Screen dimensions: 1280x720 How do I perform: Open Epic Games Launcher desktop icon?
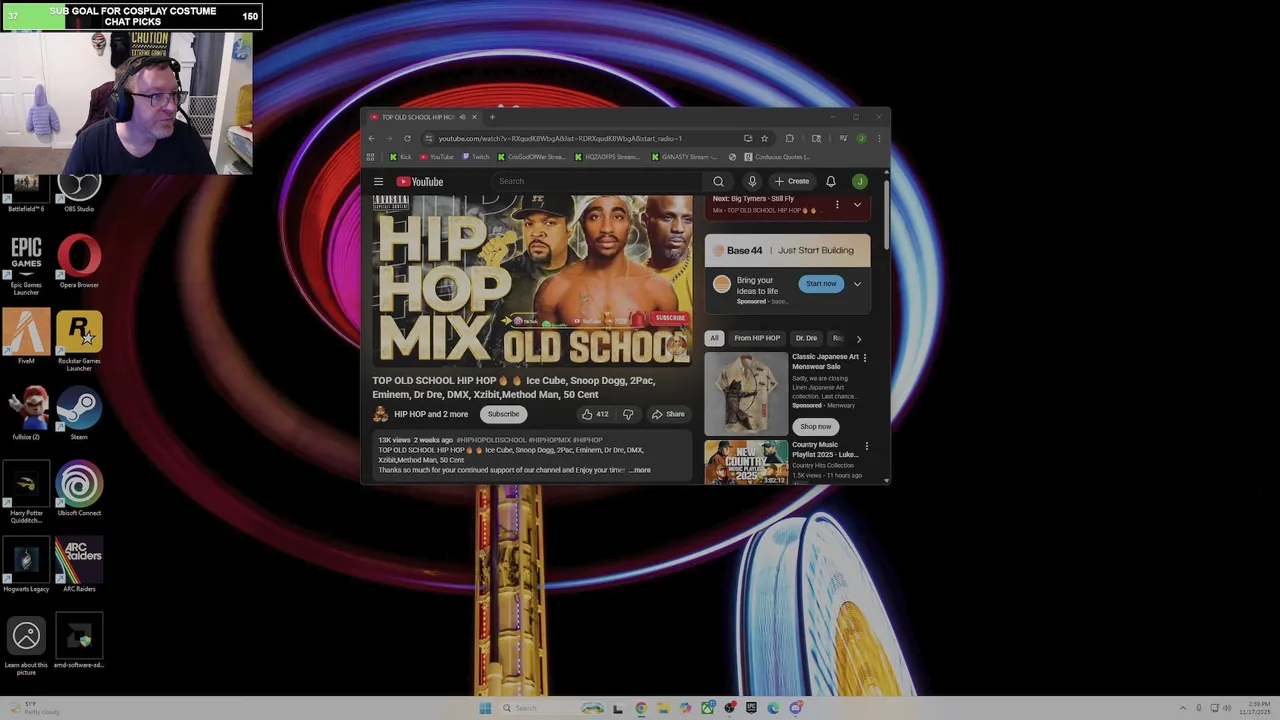(26, 266)
